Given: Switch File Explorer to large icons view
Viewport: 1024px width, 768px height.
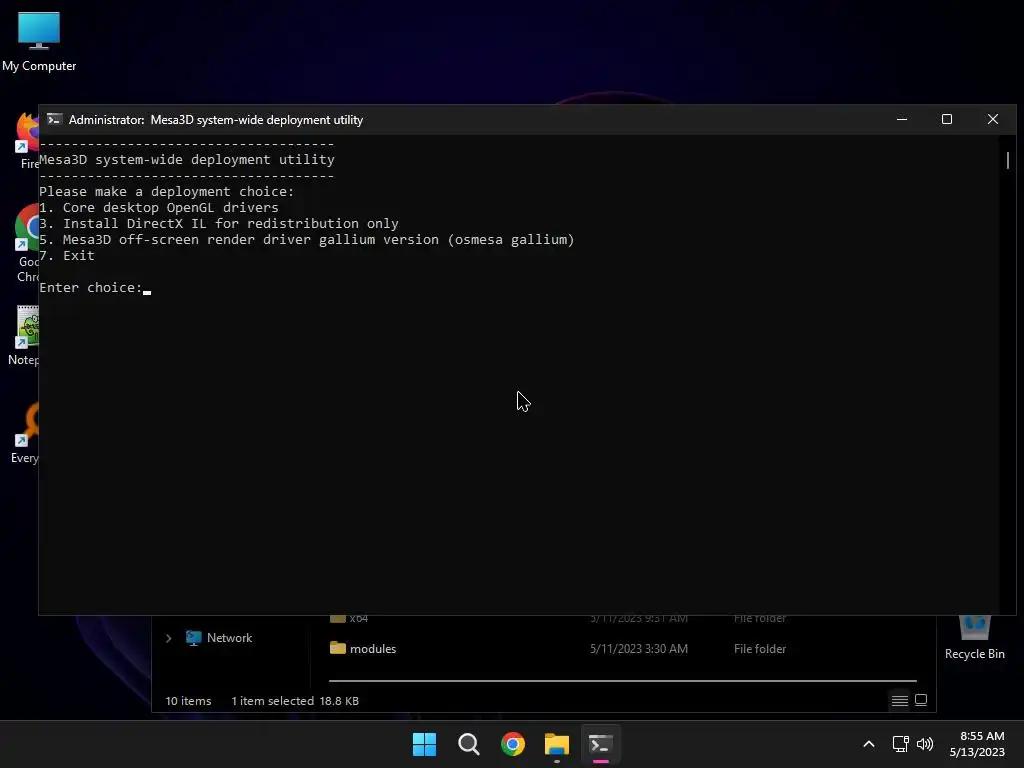Looking at the screenshot, I should pyautogui.click(x=921, y=701).
